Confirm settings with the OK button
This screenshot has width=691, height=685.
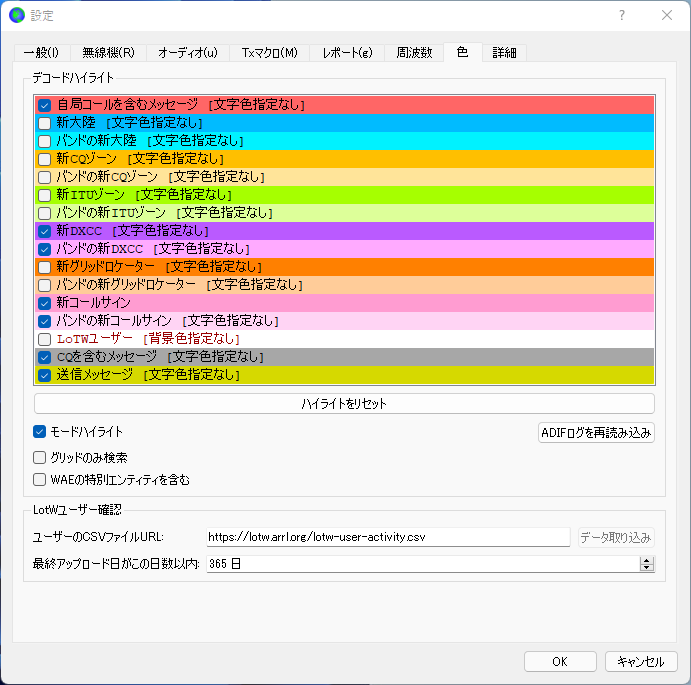coord(560,662)
